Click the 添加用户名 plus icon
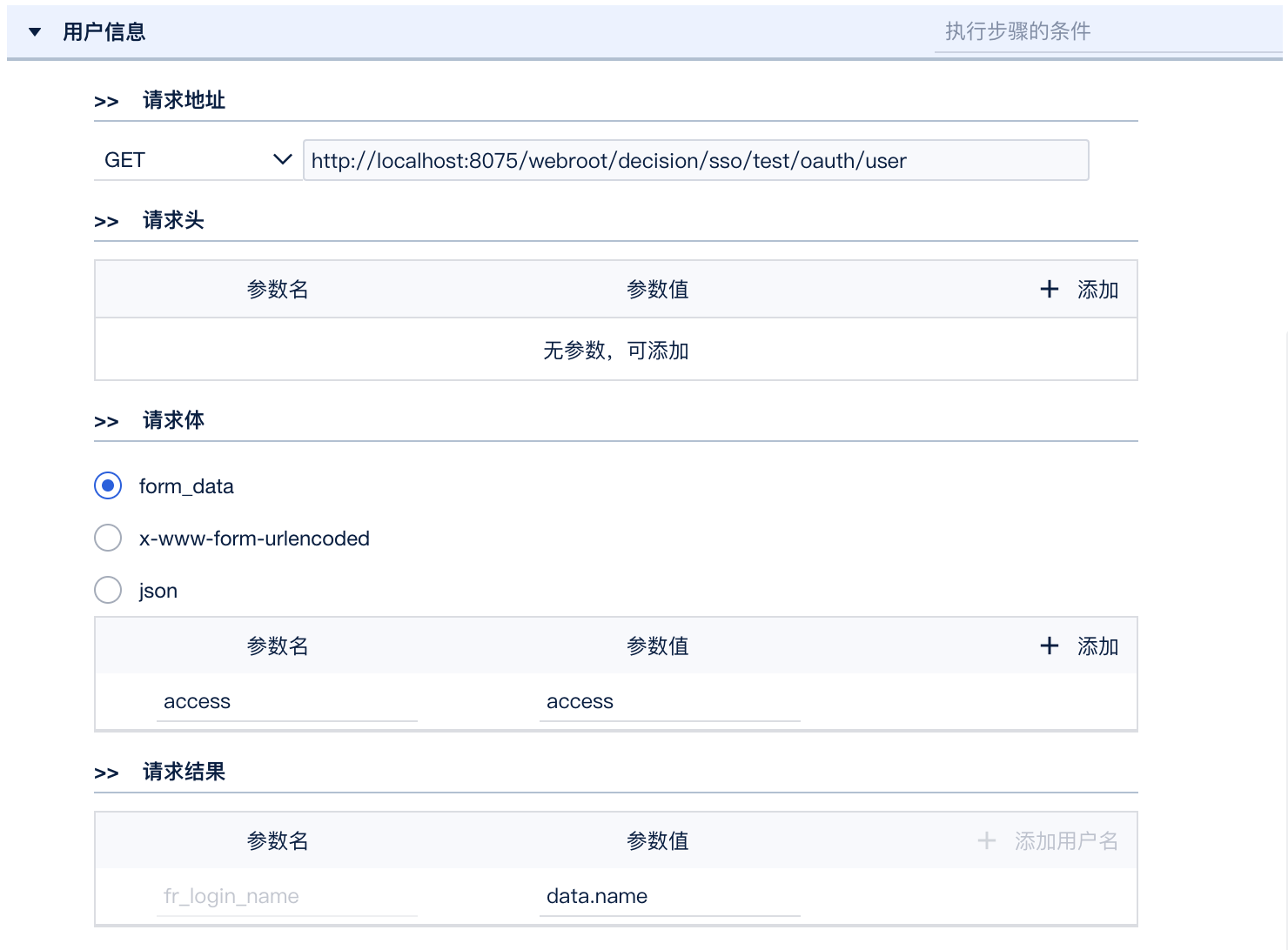Screen dimensions: 1288x950 coord(987,840)
